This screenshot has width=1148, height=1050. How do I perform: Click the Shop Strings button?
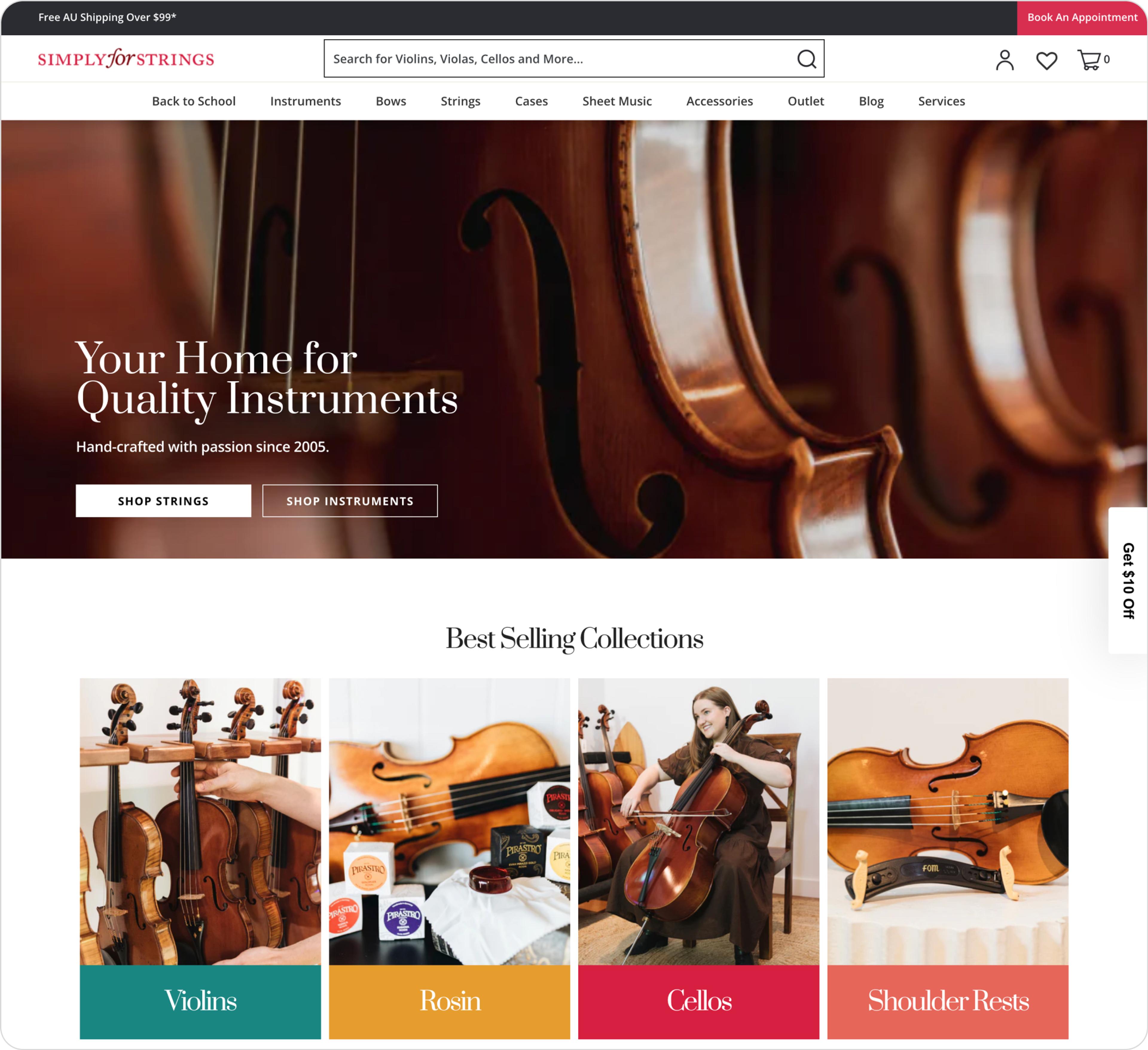164,501
